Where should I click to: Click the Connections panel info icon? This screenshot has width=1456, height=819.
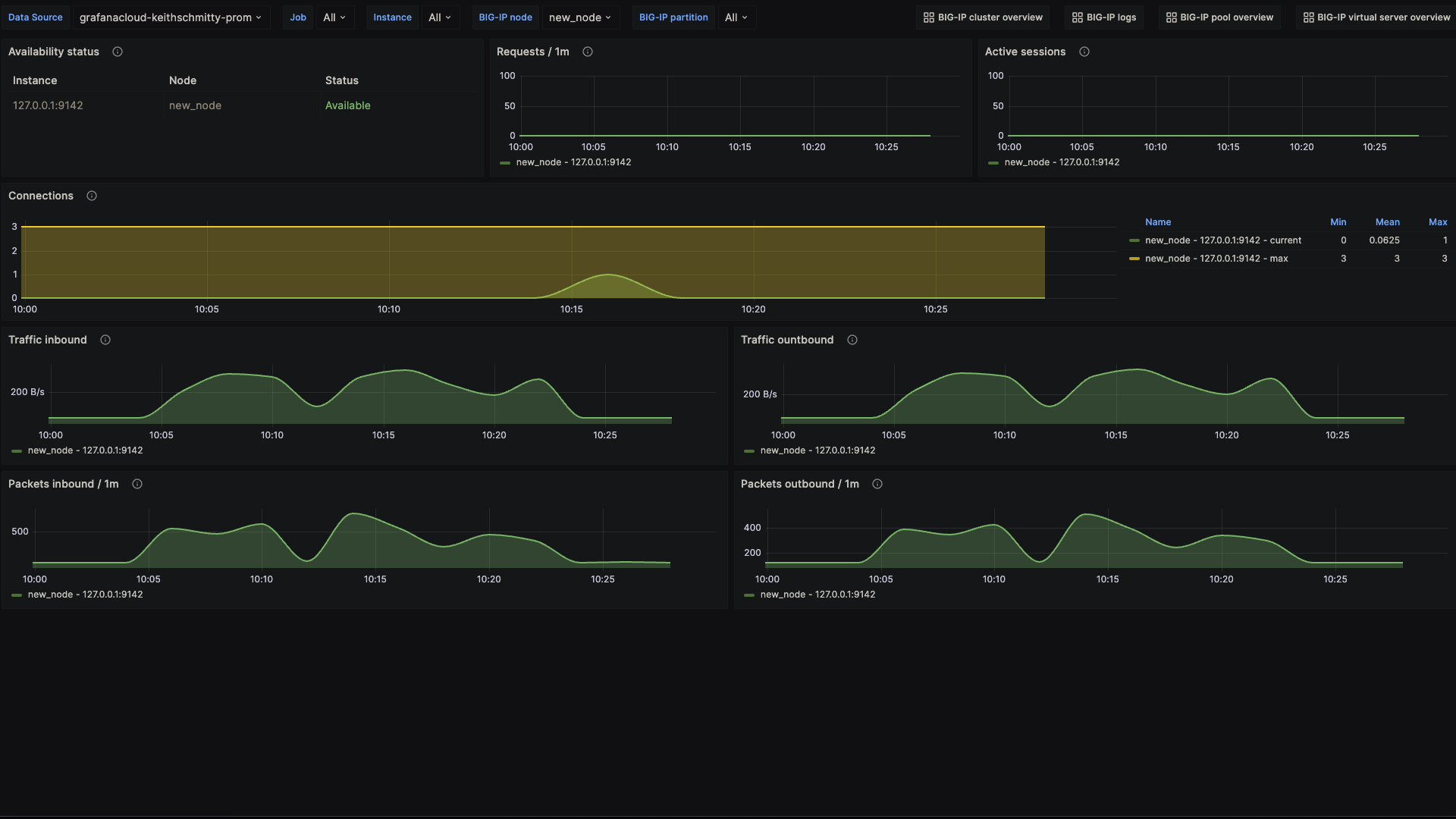pyautogui.click(x=91, y=196)
